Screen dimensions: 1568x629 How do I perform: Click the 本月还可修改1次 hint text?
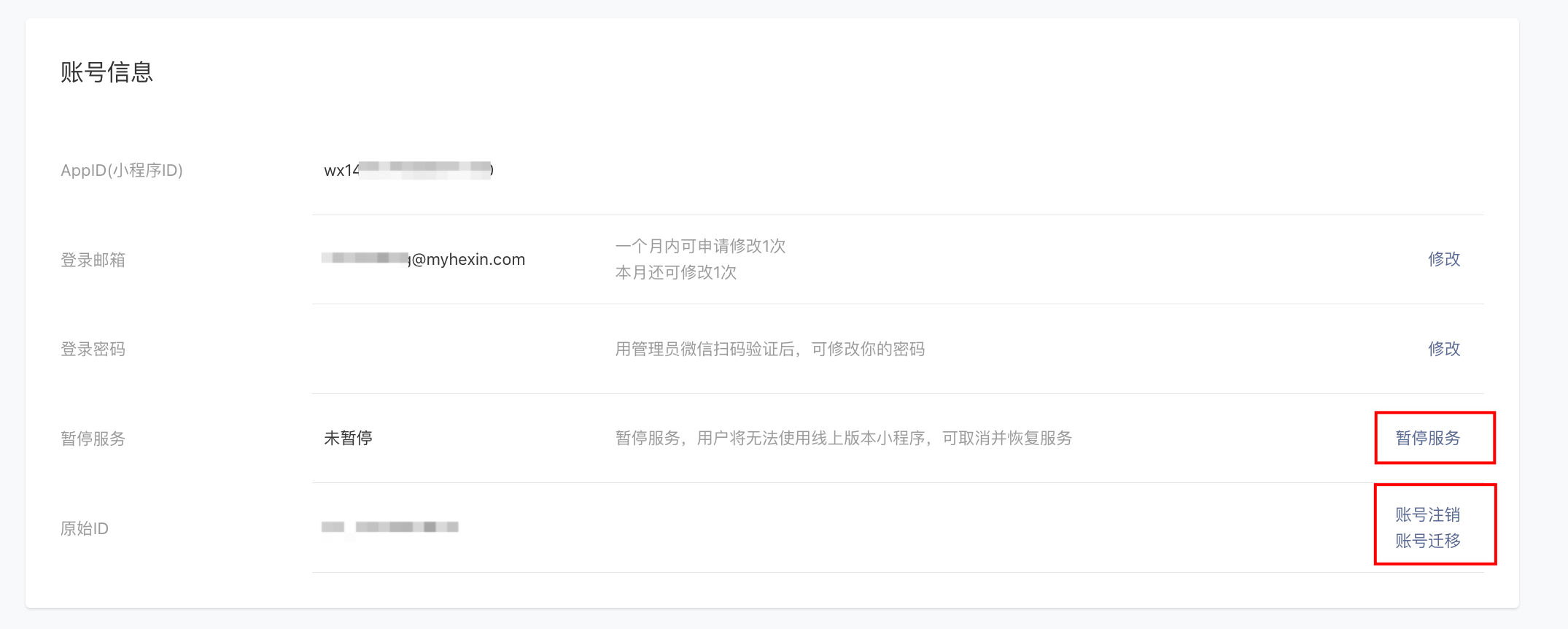pos(675,272)
